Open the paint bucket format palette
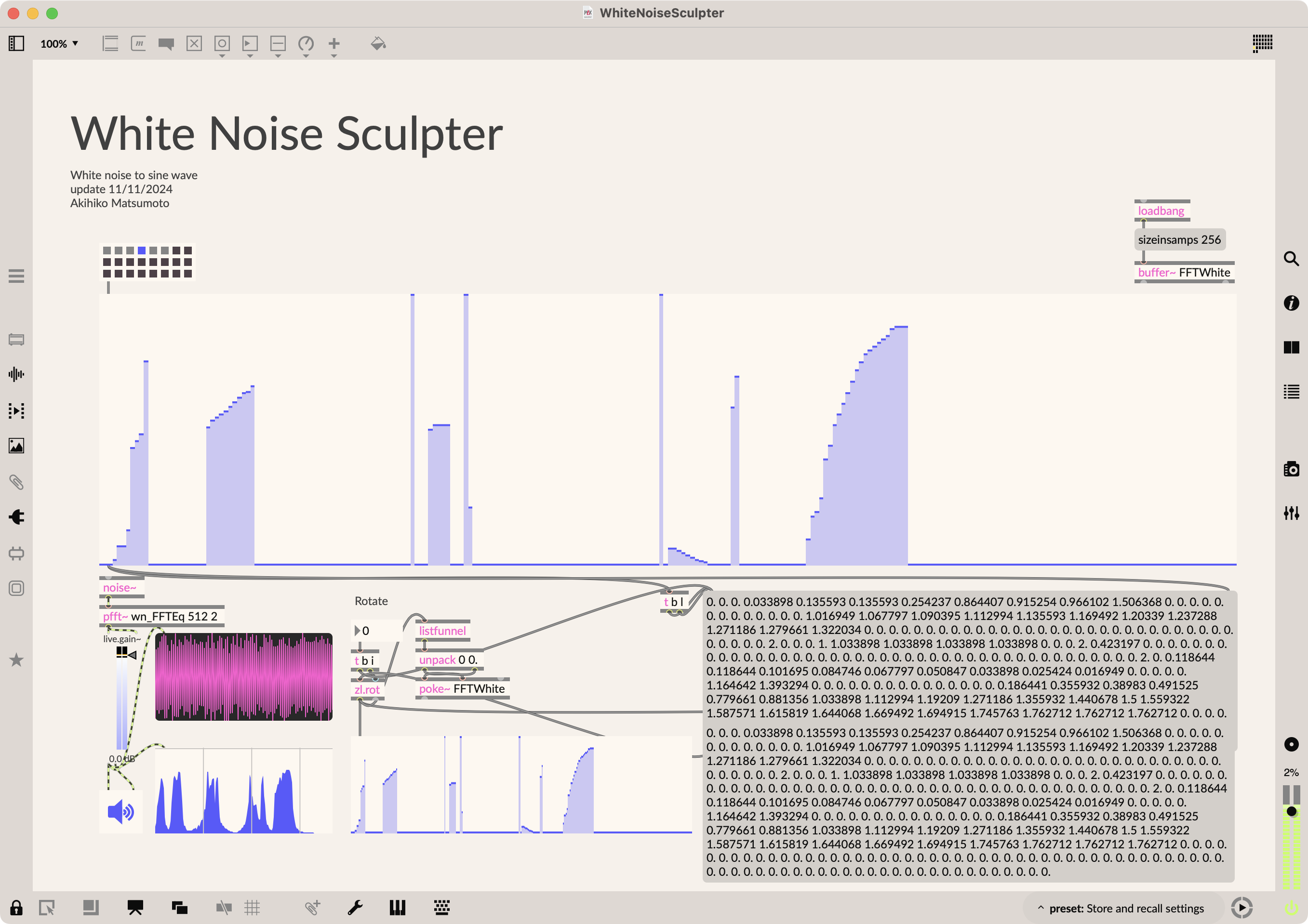 [x=378, y=44]
